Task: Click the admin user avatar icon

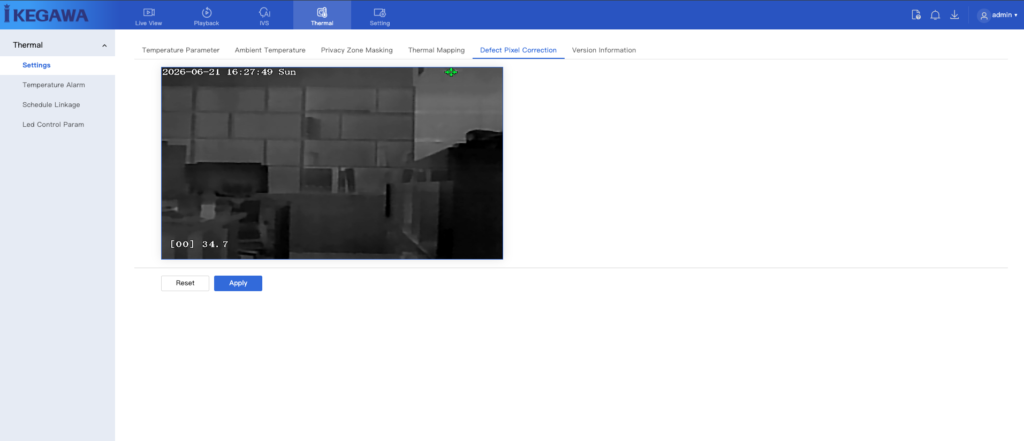Action: click(984, 15)
